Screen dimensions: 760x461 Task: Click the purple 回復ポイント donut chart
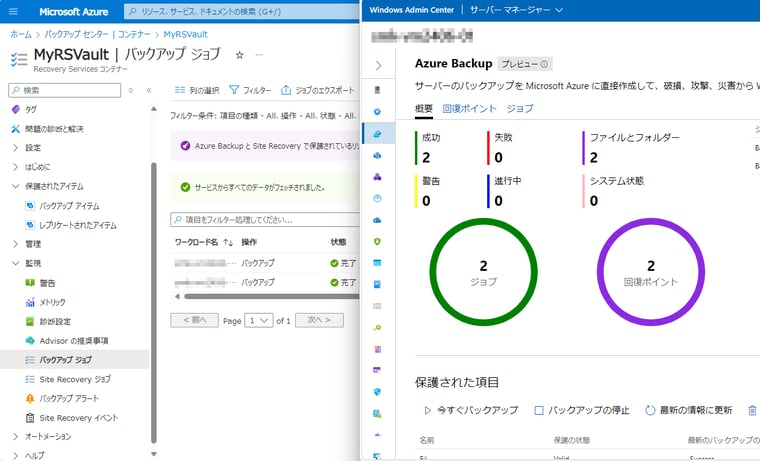(x=650, y=272)
